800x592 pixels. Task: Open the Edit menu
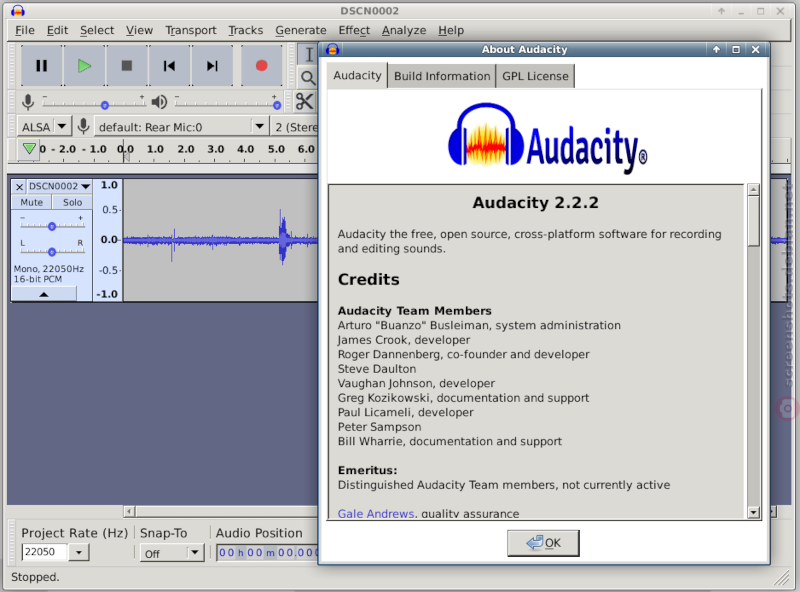pyautogui.click(x=57, y=31)
